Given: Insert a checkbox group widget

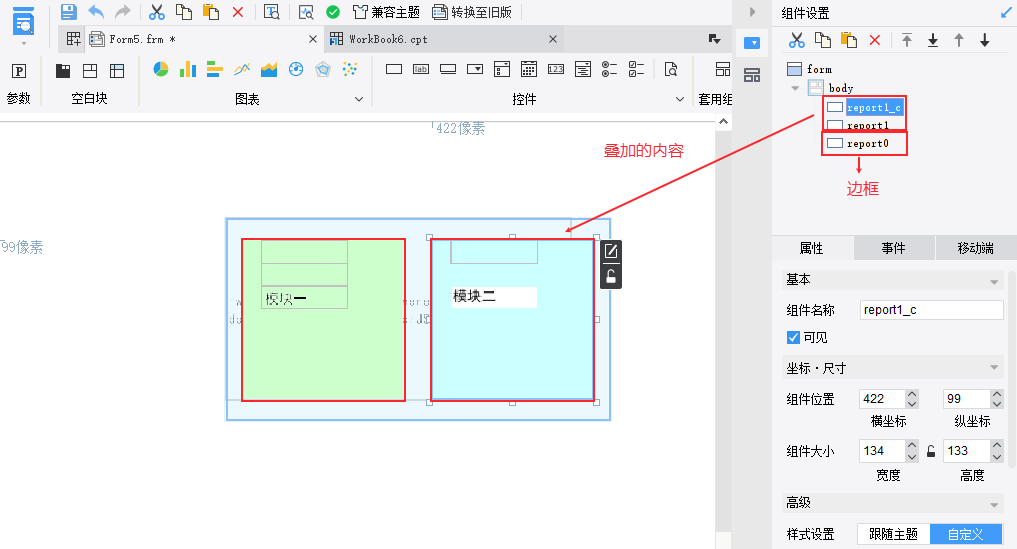Looking at the screenshot, I should click(636, 69).
